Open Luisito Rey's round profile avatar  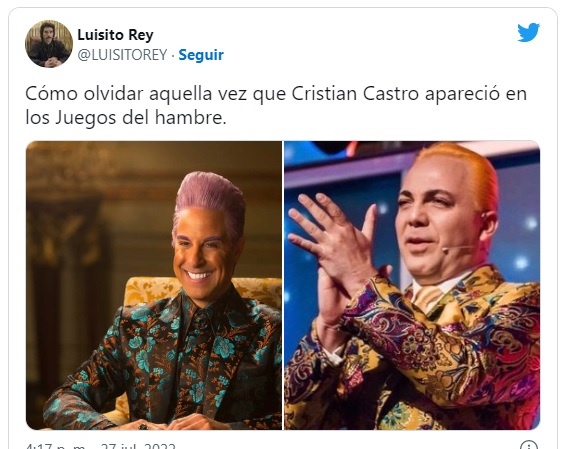pyautogui.click(x=49, y=44)
